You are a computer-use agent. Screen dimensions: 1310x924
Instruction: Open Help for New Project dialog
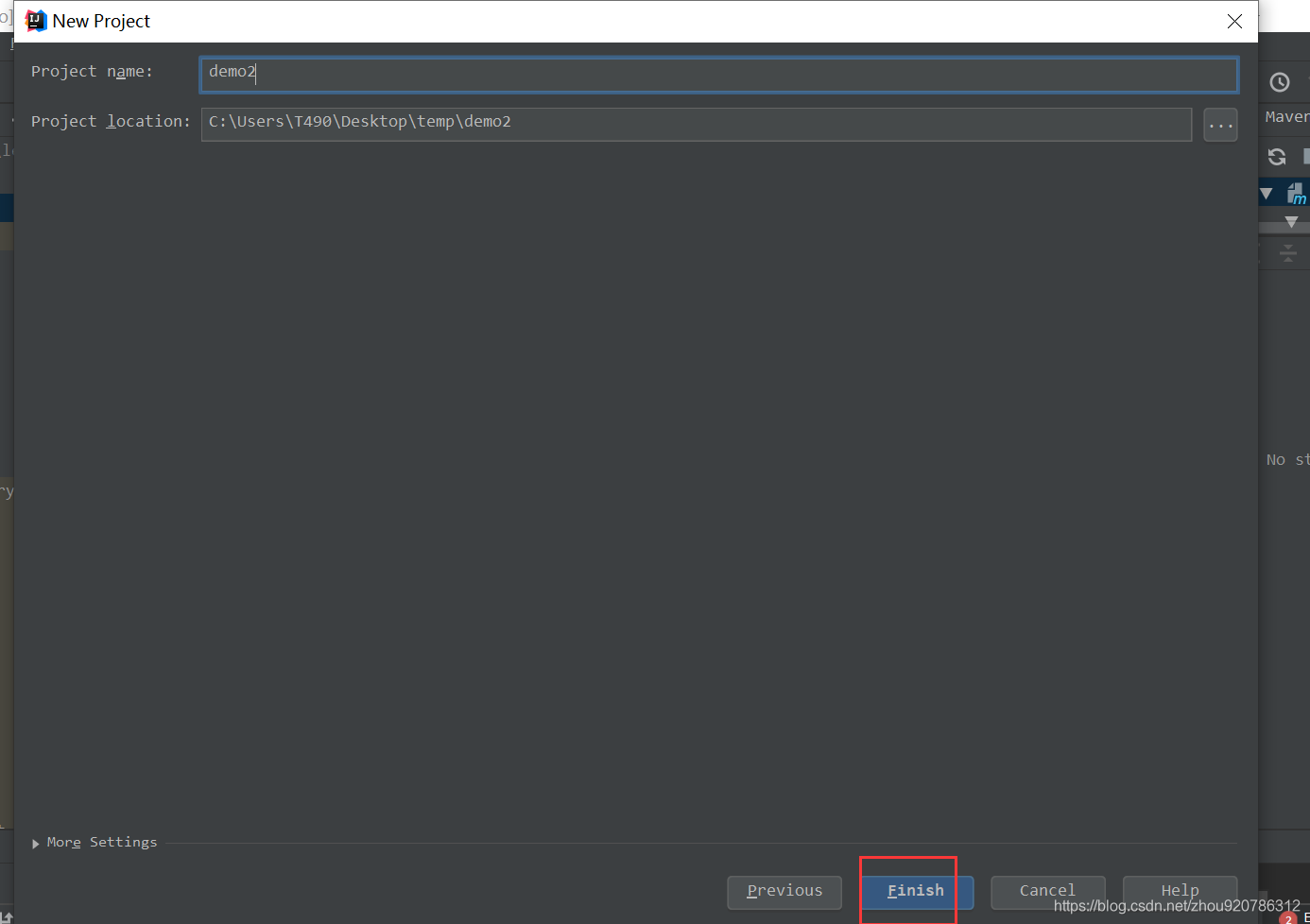(x=1180, y=891)
